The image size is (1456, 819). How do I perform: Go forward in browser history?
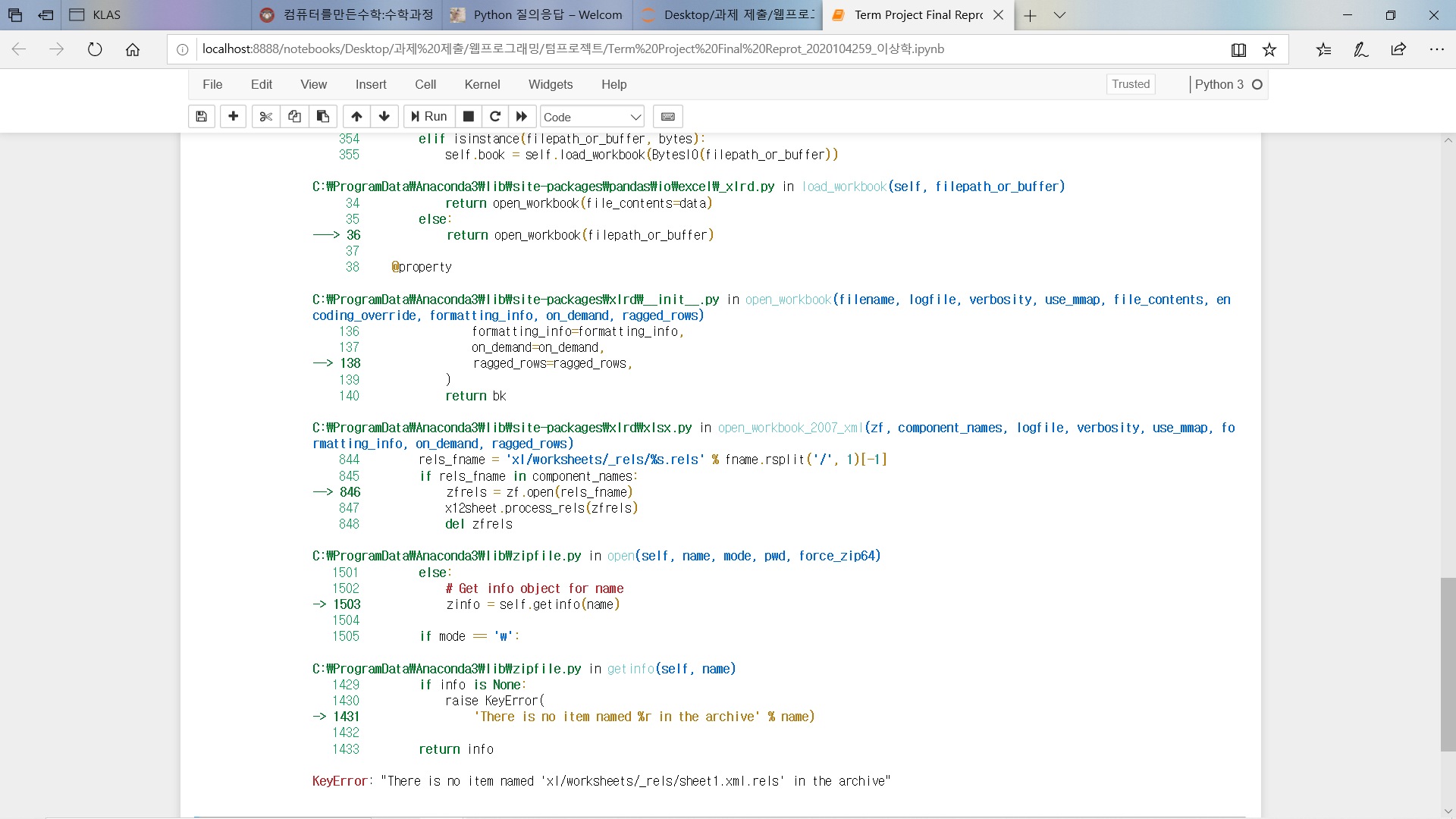(57, 49)
